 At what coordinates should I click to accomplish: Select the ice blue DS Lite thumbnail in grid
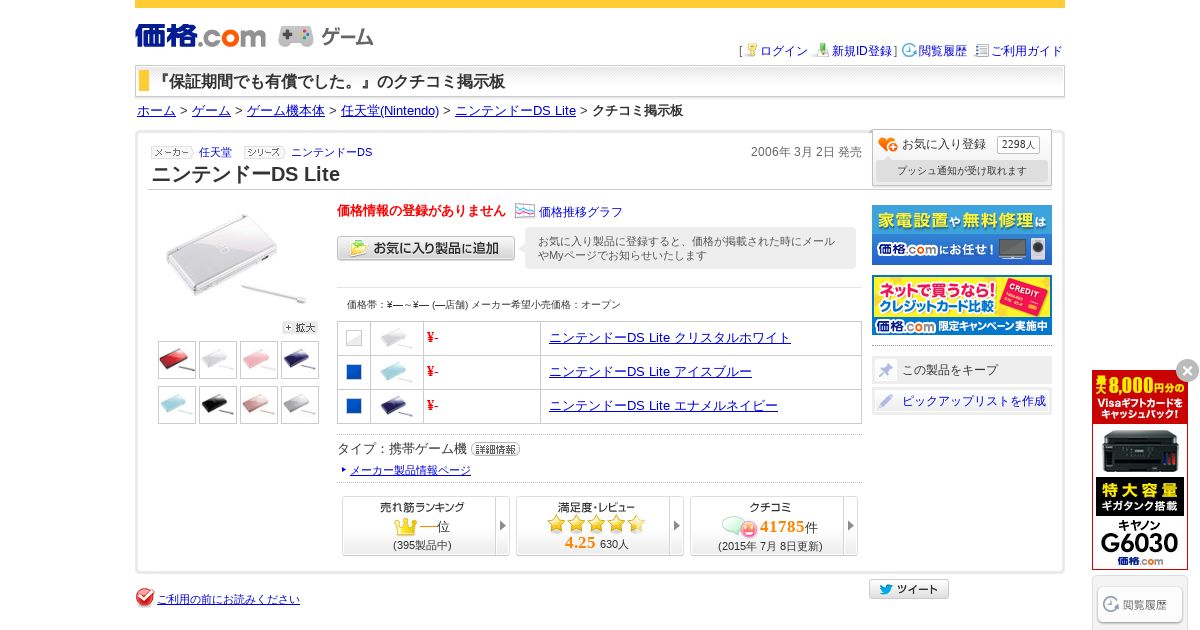pyautogui.click(x=177, y=405)
